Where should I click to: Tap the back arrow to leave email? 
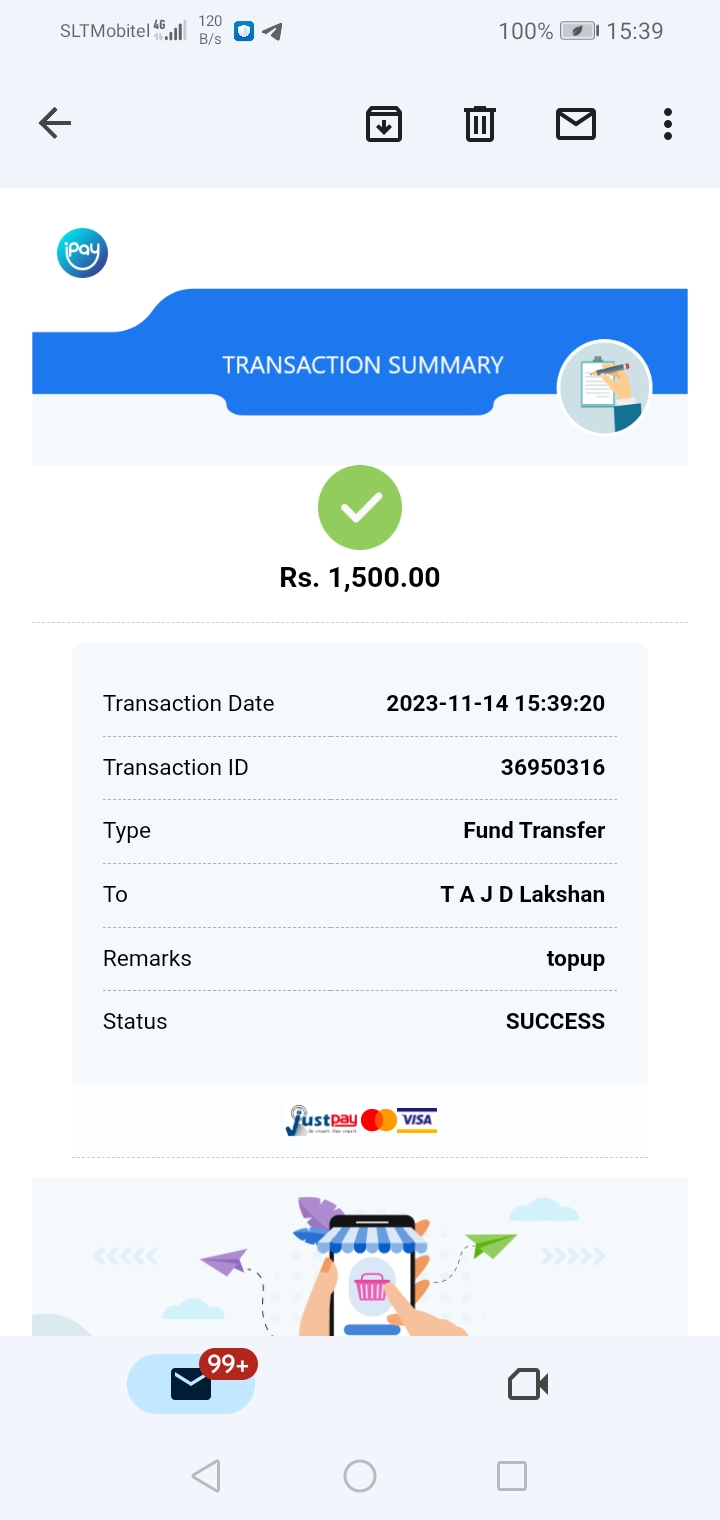tap(55, 124)
